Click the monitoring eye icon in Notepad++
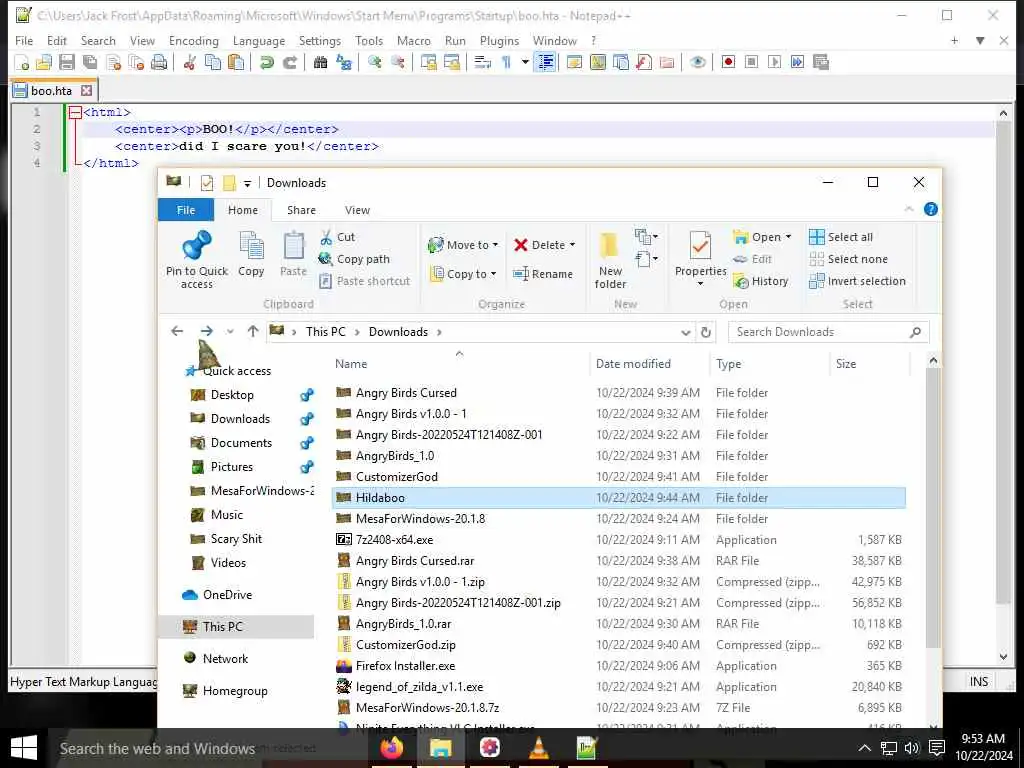 697,63
